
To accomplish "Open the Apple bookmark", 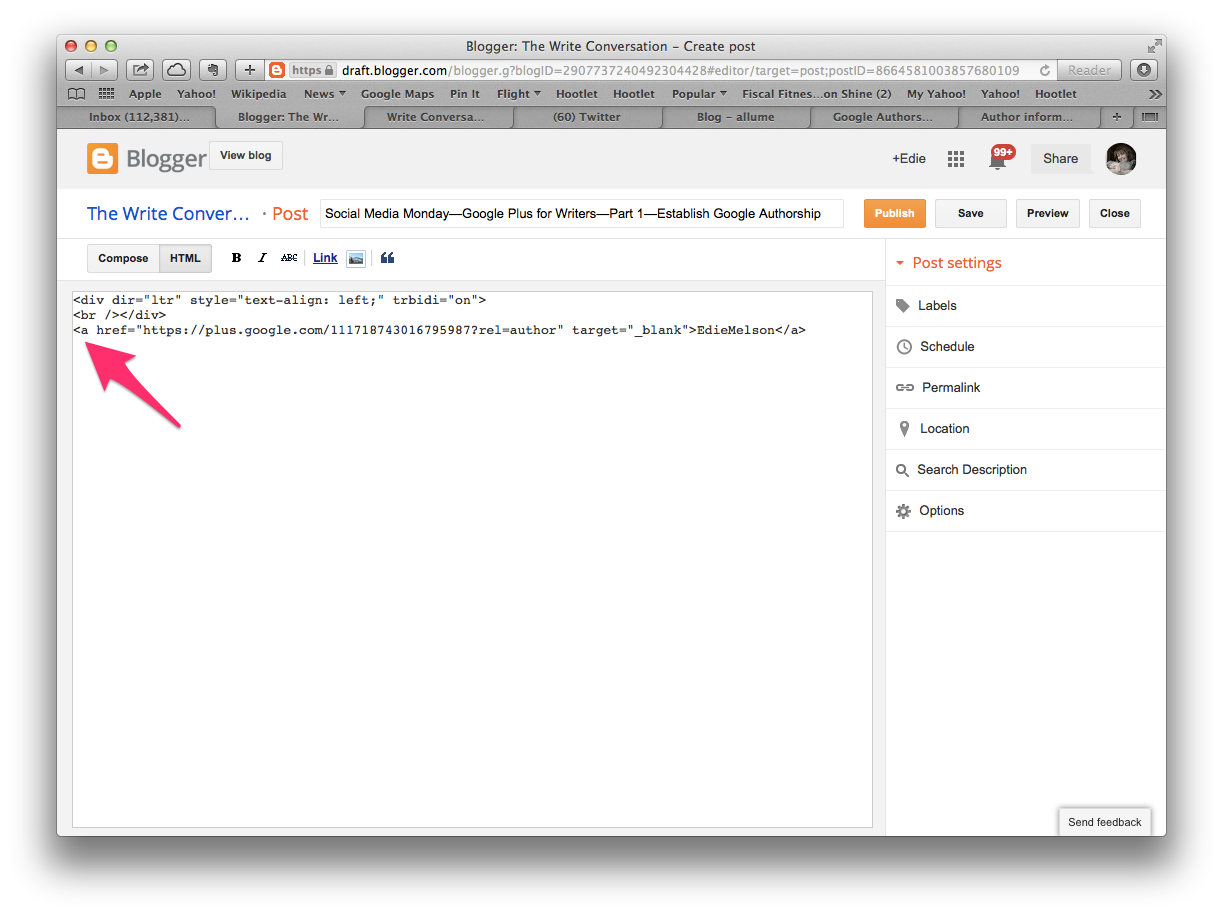I will [145, 94].
